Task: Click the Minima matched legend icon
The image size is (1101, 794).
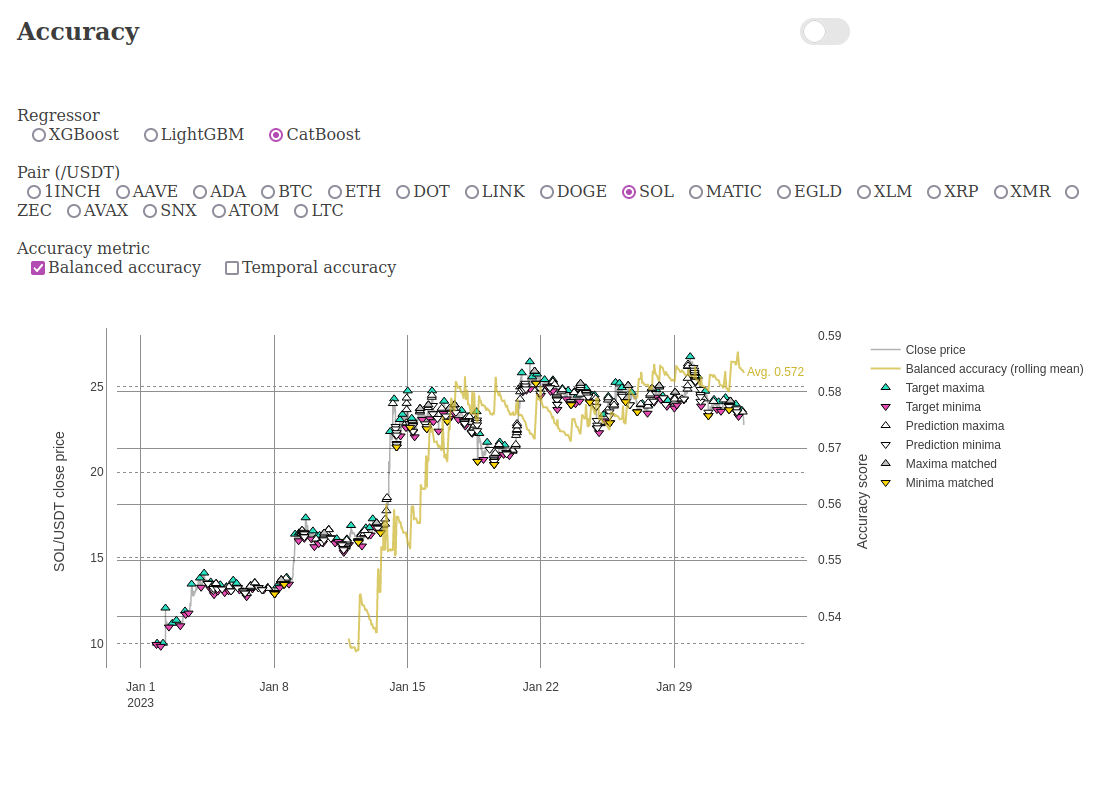Action: click(885, 483)
